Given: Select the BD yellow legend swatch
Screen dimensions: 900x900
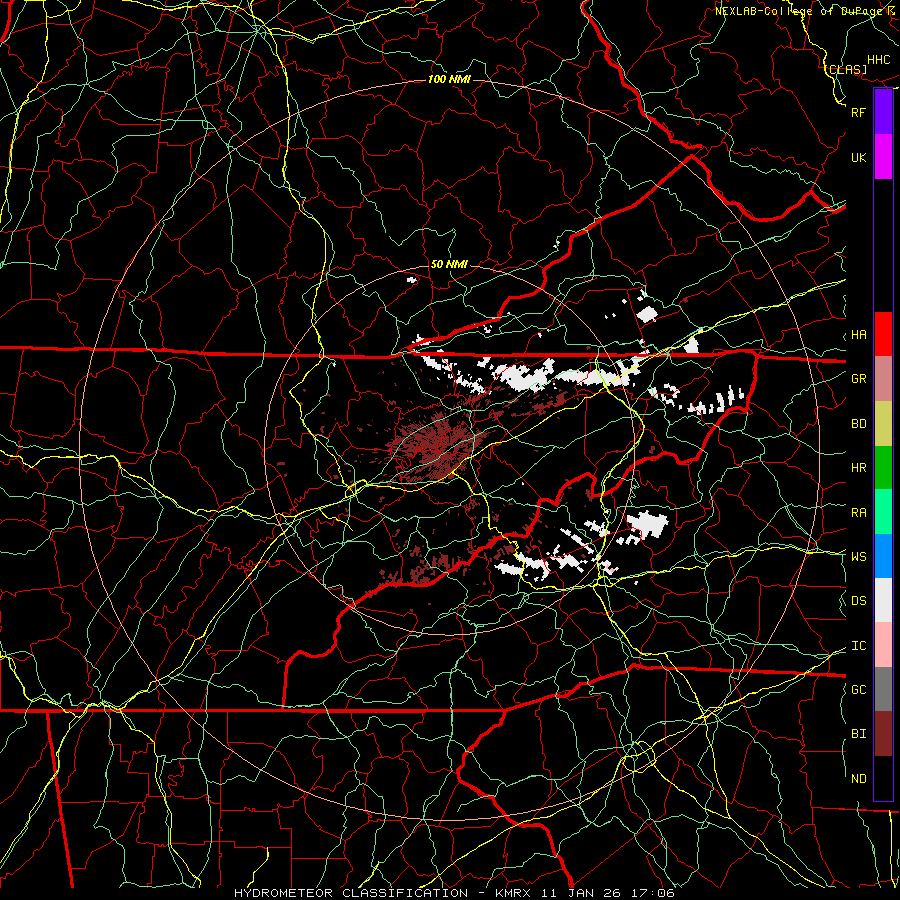Looking at the screenshot, I should 883,423.
